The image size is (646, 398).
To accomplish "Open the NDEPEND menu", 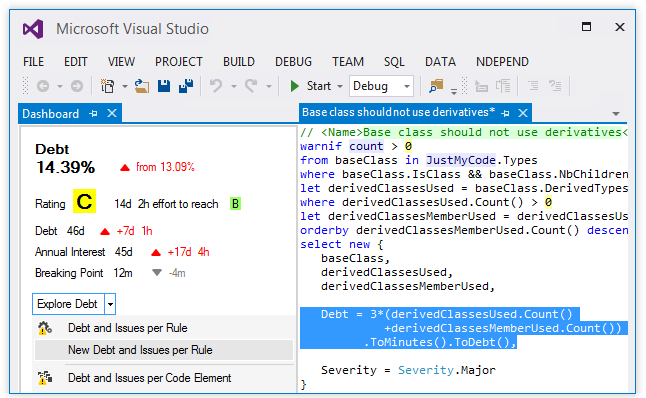I will [x=502, y=62].
